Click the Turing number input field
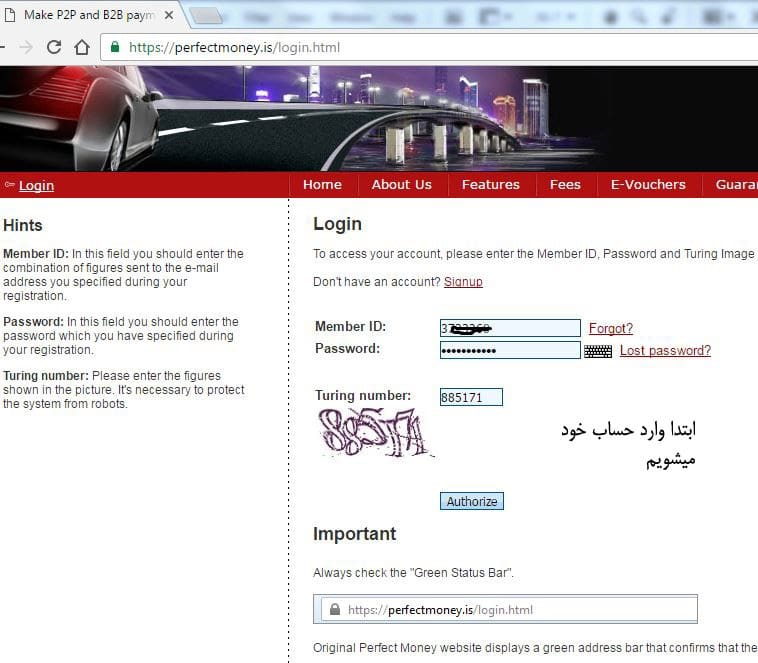 point(471,397)
